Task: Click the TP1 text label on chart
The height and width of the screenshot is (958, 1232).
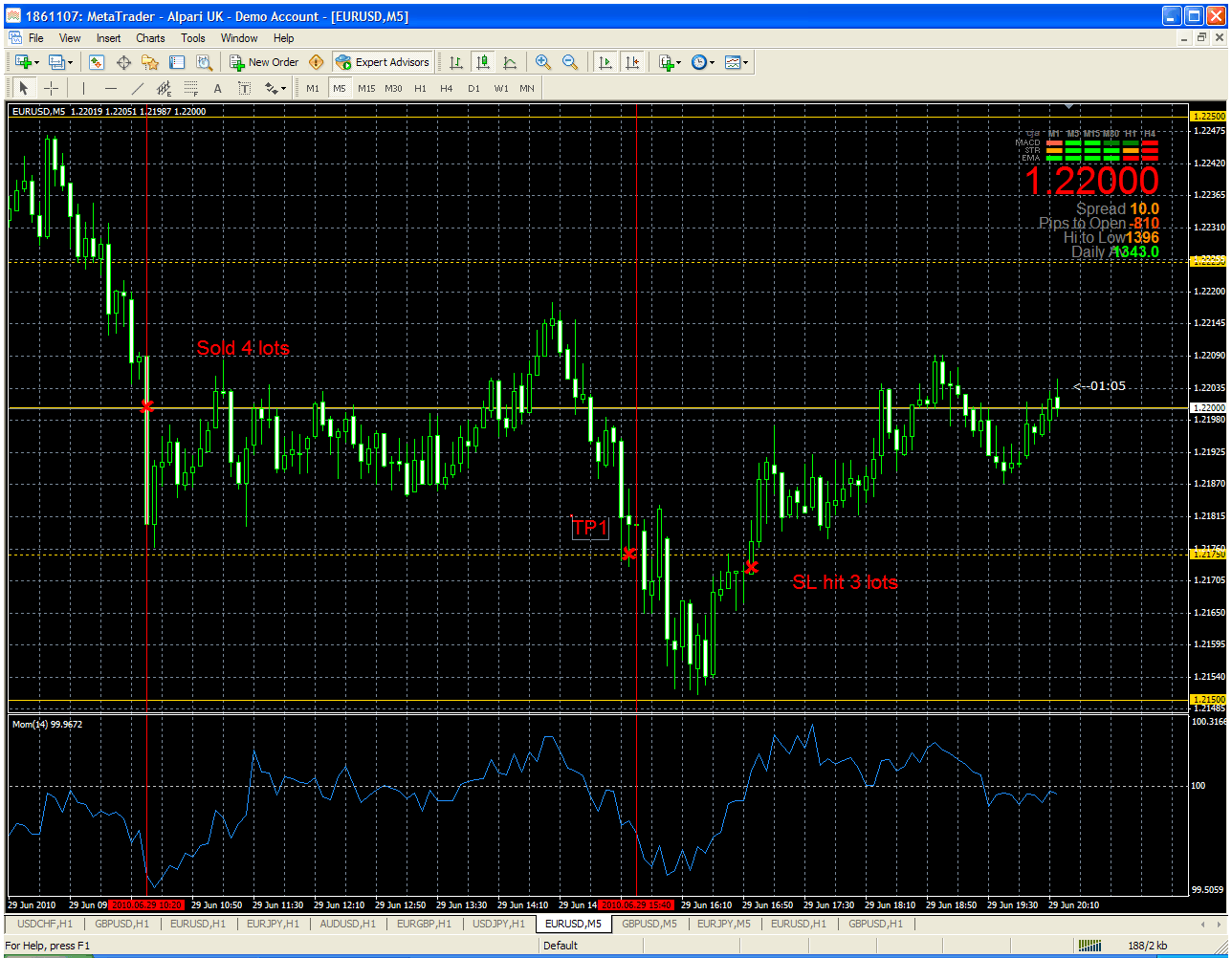Action: point(590,528)
